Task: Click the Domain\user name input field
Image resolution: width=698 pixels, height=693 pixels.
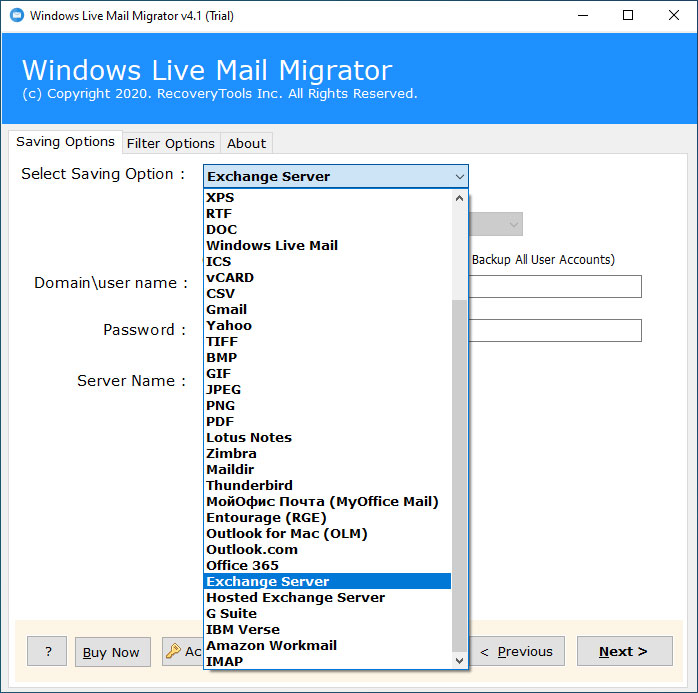Action: point(555,287)
